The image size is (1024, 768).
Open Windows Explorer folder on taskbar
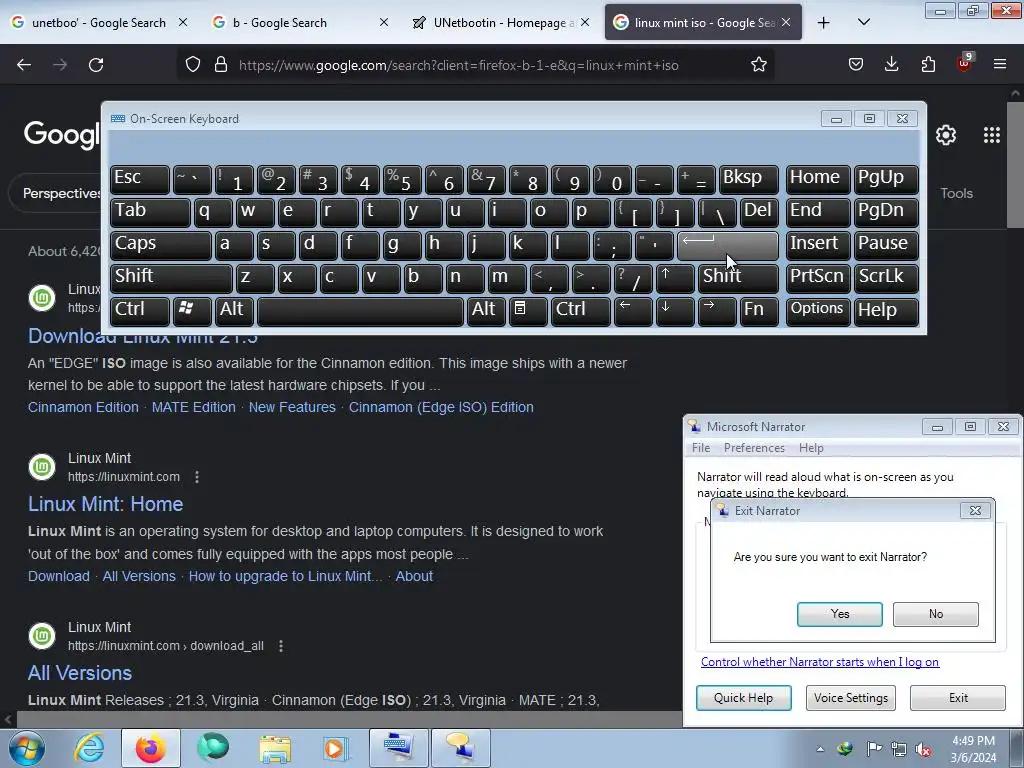(x=275, y=748)
